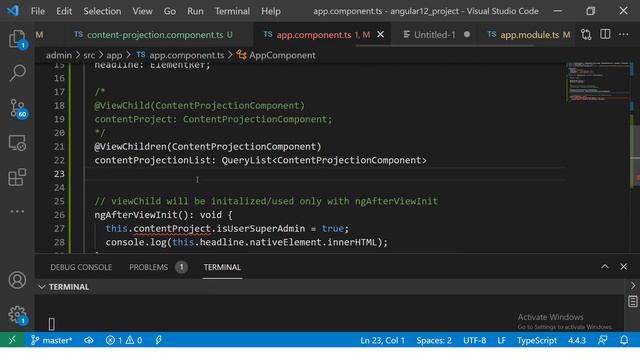Image resolution: width=640 pixels, height=360 pixels.
Task: Open the File menu
Action: point(38,11)
